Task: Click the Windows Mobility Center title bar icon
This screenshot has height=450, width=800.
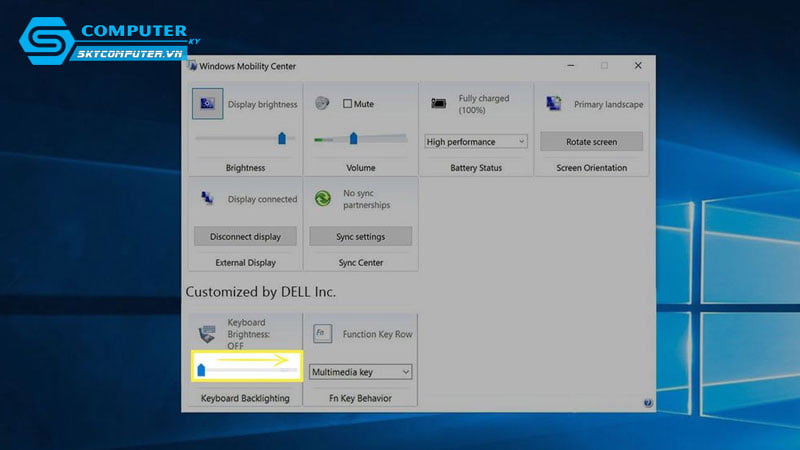Action: (192, 66)
